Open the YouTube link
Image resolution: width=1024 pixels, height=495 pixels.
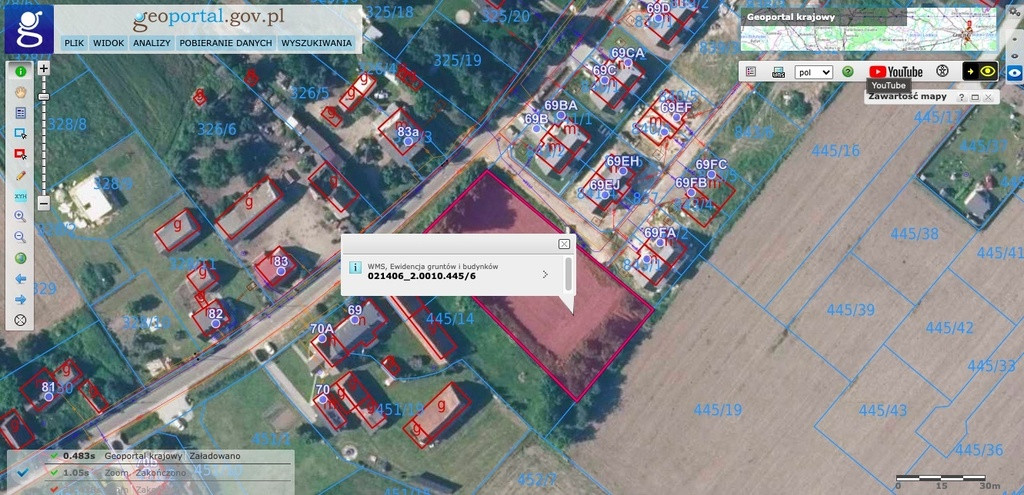tap(896, 71)
